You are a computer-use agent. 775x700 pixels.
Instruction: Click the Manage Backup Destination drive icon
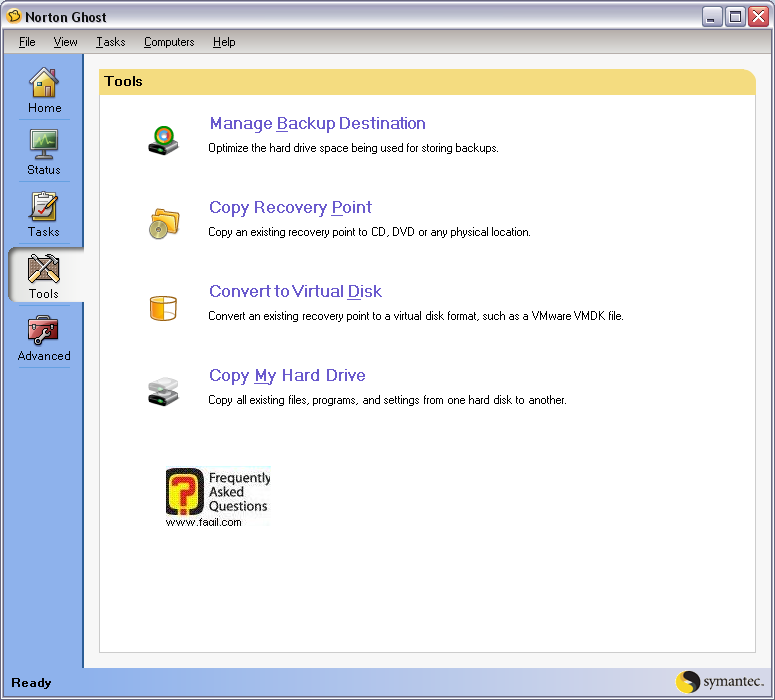163,139
